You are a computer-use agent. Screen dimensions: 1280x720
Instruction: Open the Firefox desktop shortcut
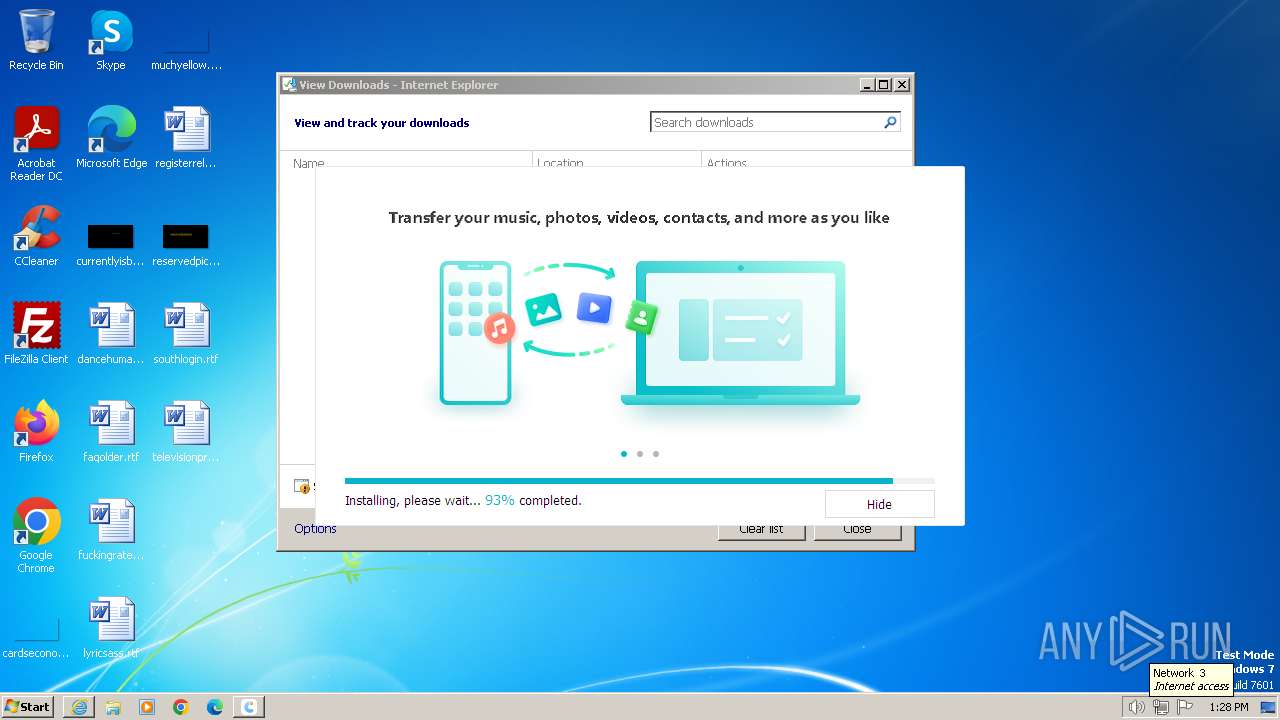tap(36, 432)
